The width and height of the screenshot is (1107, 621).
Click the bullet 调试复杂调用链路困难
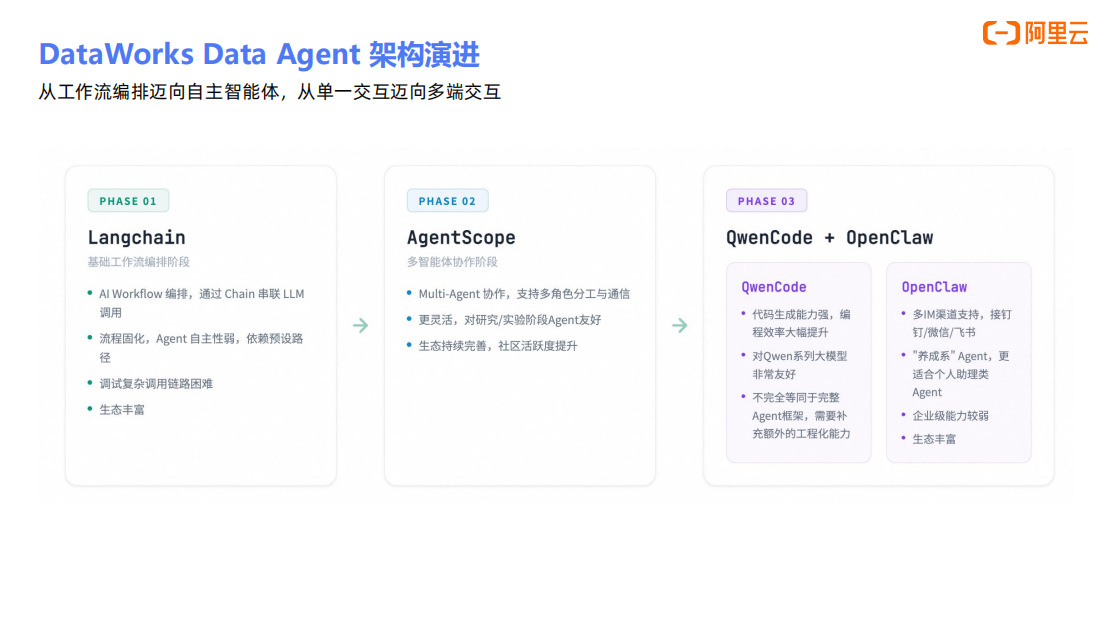point(156,384)
